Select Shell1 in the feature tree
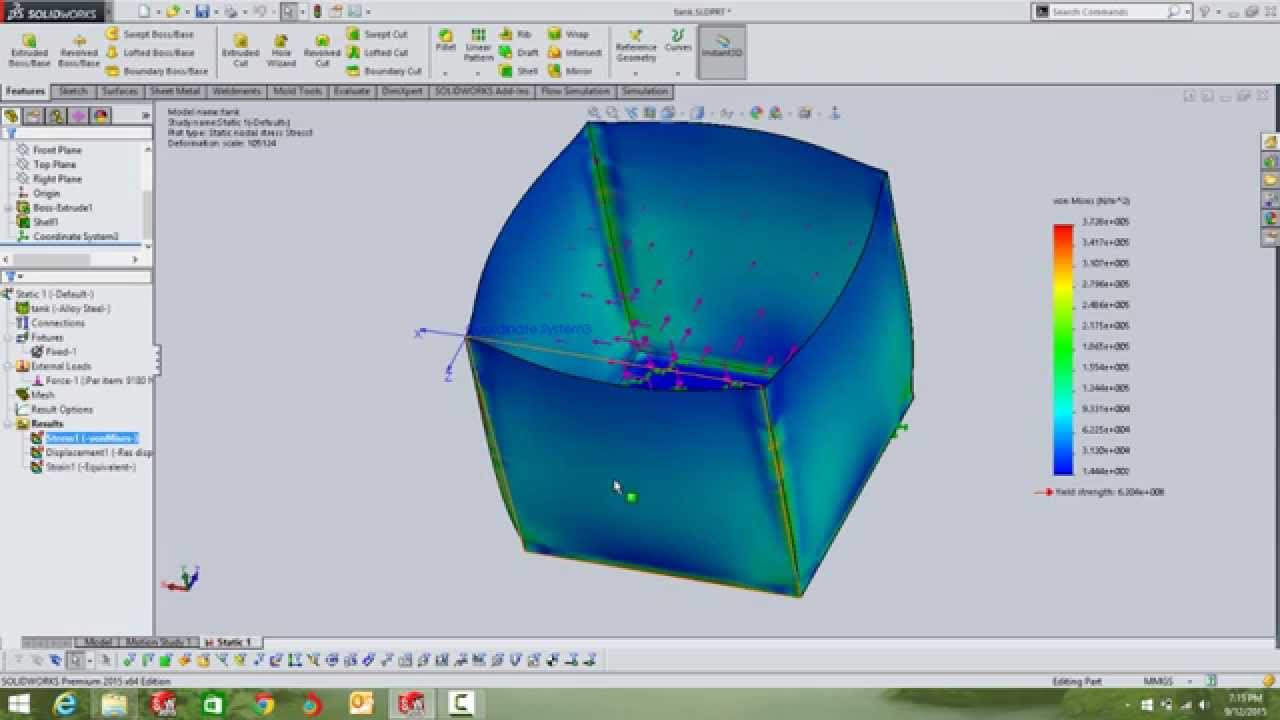Screen dimensions: 1280x720 coord(46,222)
